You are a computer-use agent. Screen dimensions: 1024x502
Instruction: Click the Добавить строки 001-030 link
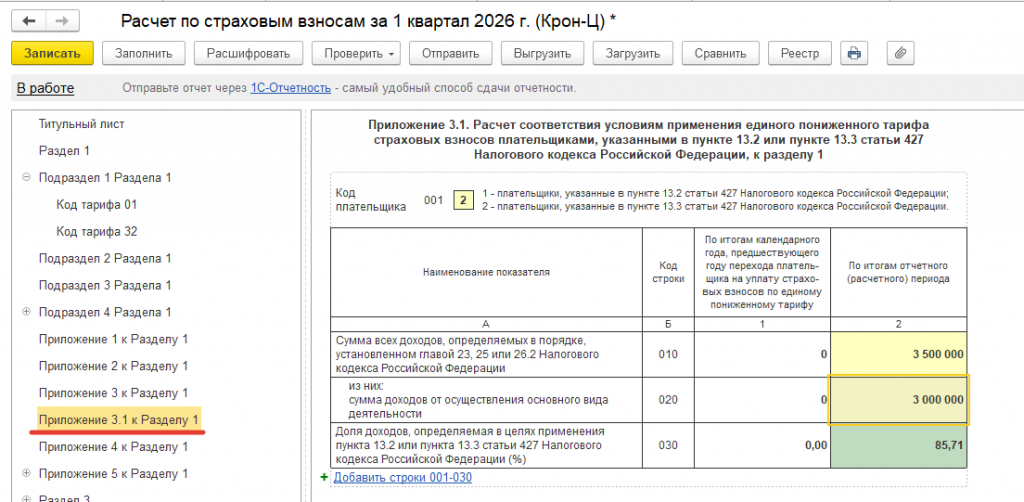[x=403, y=478]
